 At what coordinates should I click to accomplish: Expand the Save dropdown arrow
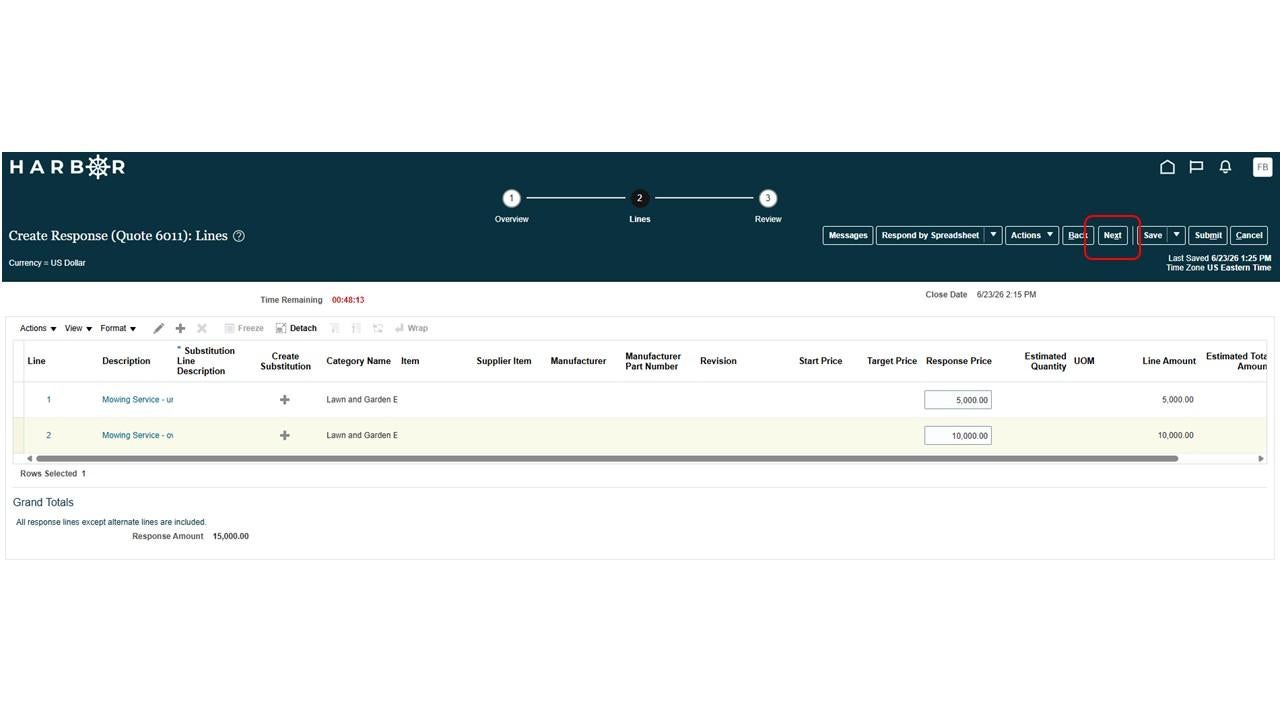point(1177,235)
